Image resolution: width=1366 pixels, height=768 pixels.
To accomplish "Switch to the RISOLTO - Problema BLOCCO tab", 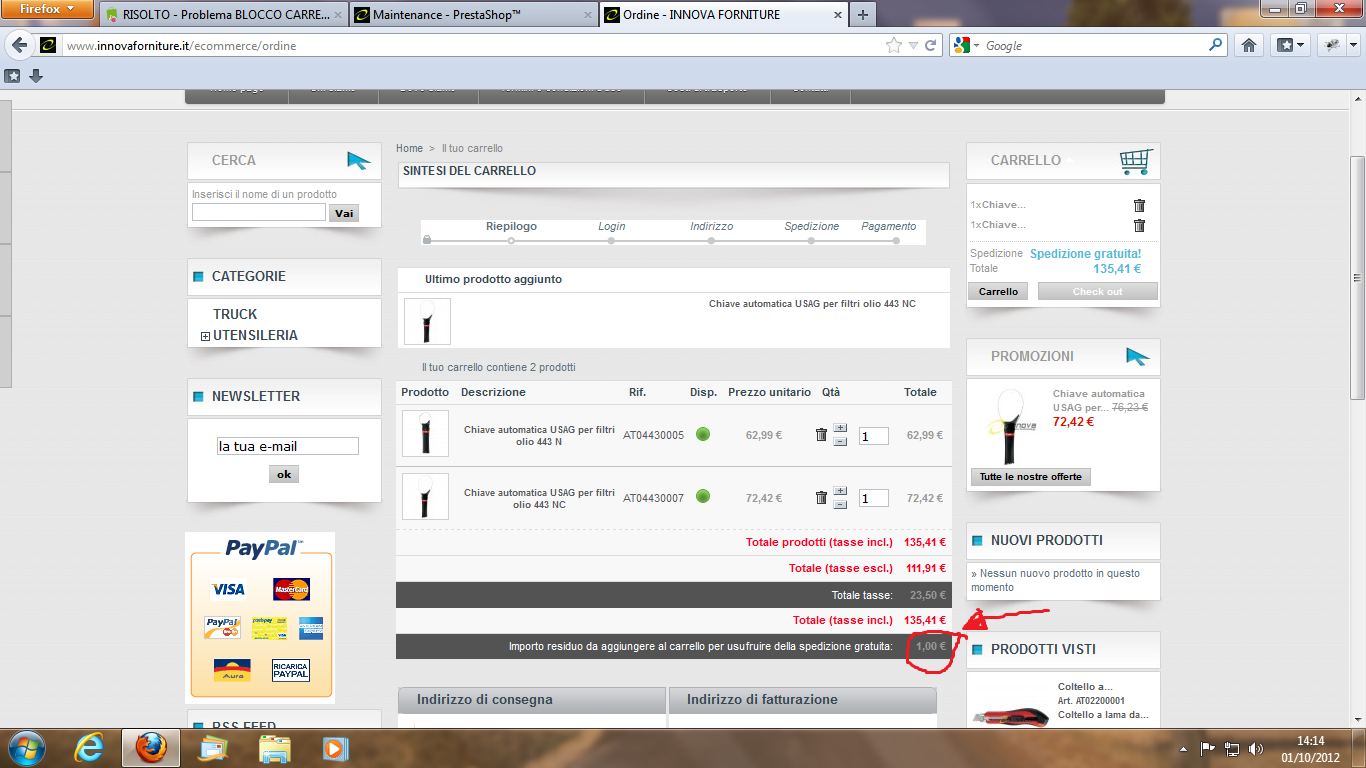I will pyautogui.click(x=223, y=15).
